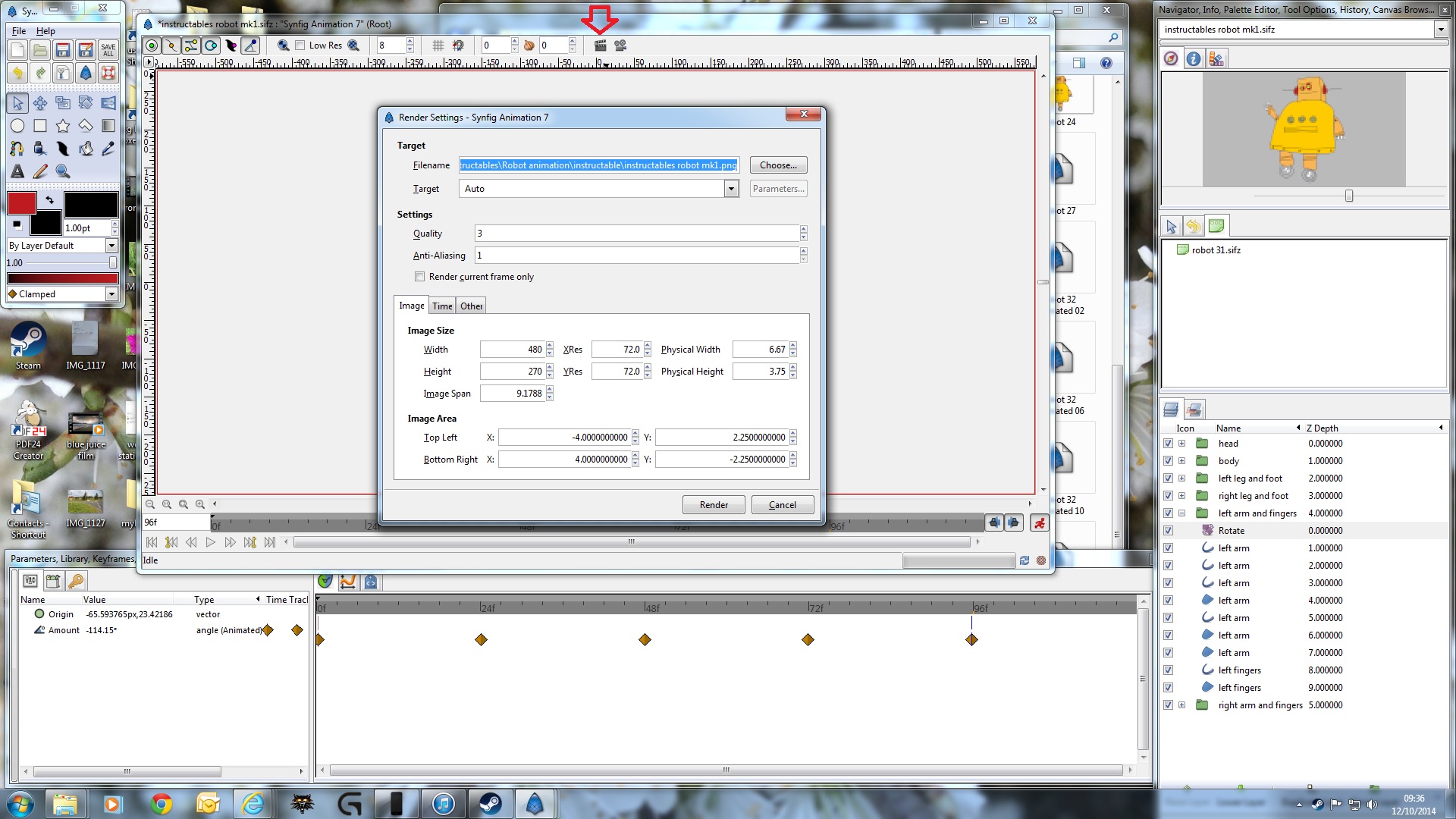Click the preview window camera icon
The width and height of the screenshot is (1456, 819).
(x=620, y=45)
